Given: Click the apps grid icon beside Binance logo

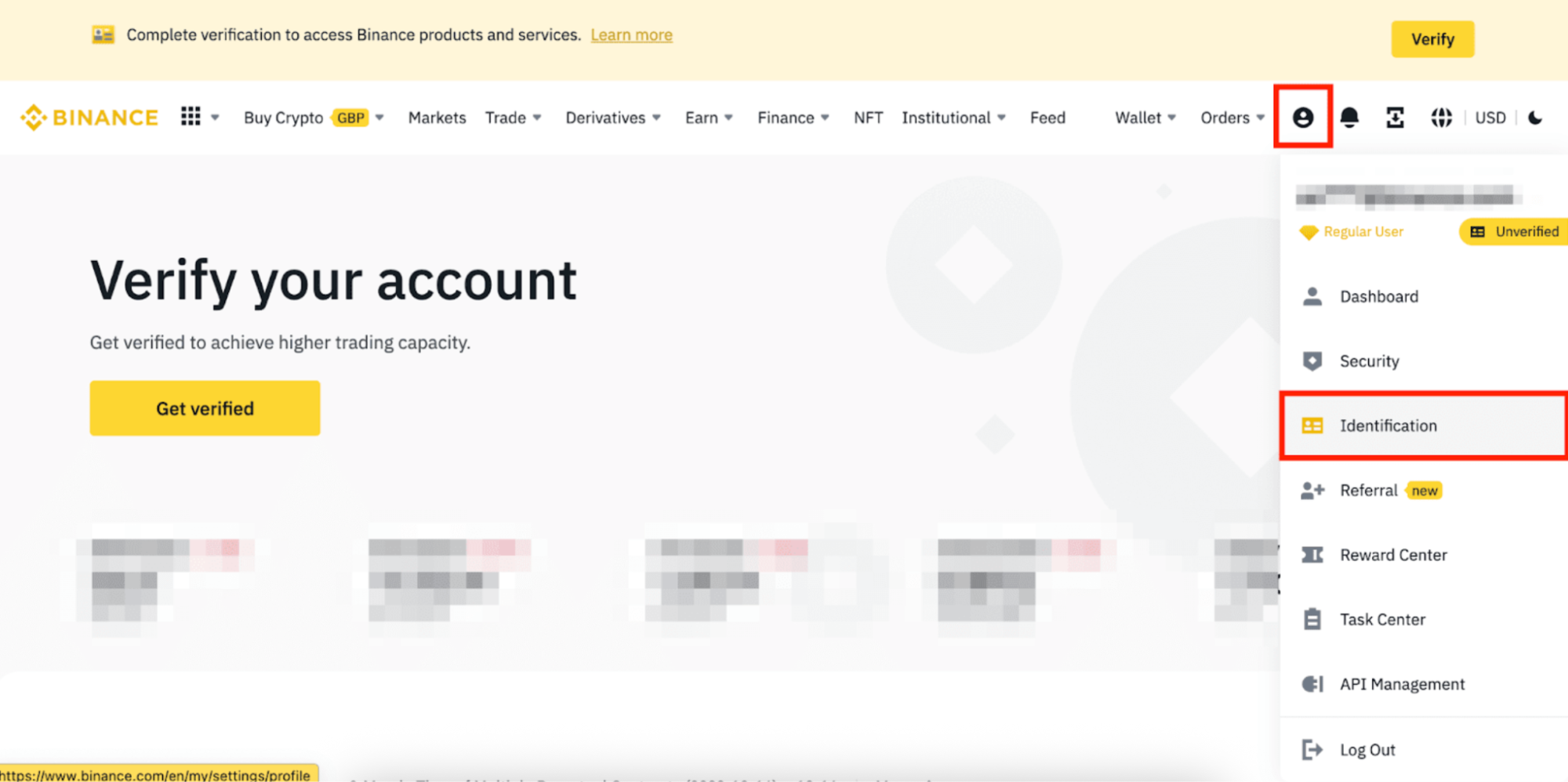Looking at the screenshot, I should click(x=190, y=116).
